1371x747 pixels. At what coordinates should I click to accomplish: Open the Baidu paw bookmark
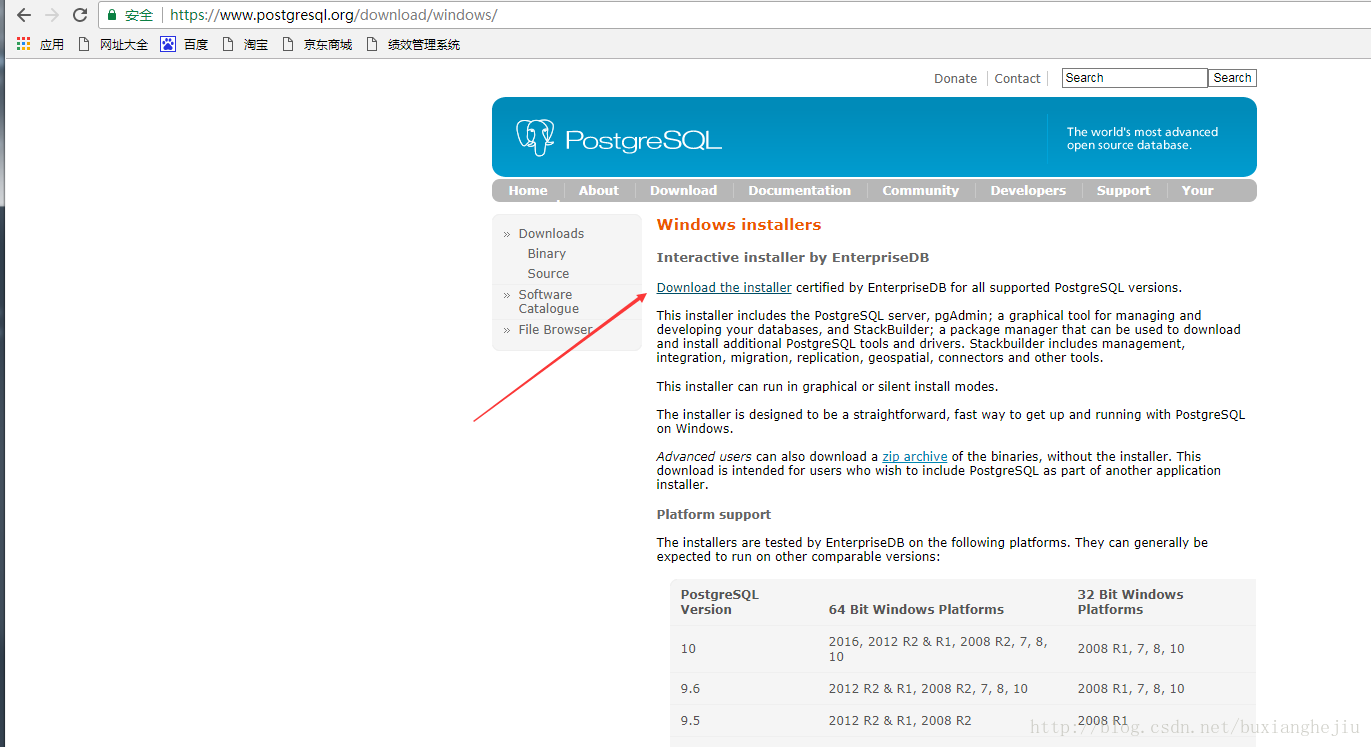168,44
